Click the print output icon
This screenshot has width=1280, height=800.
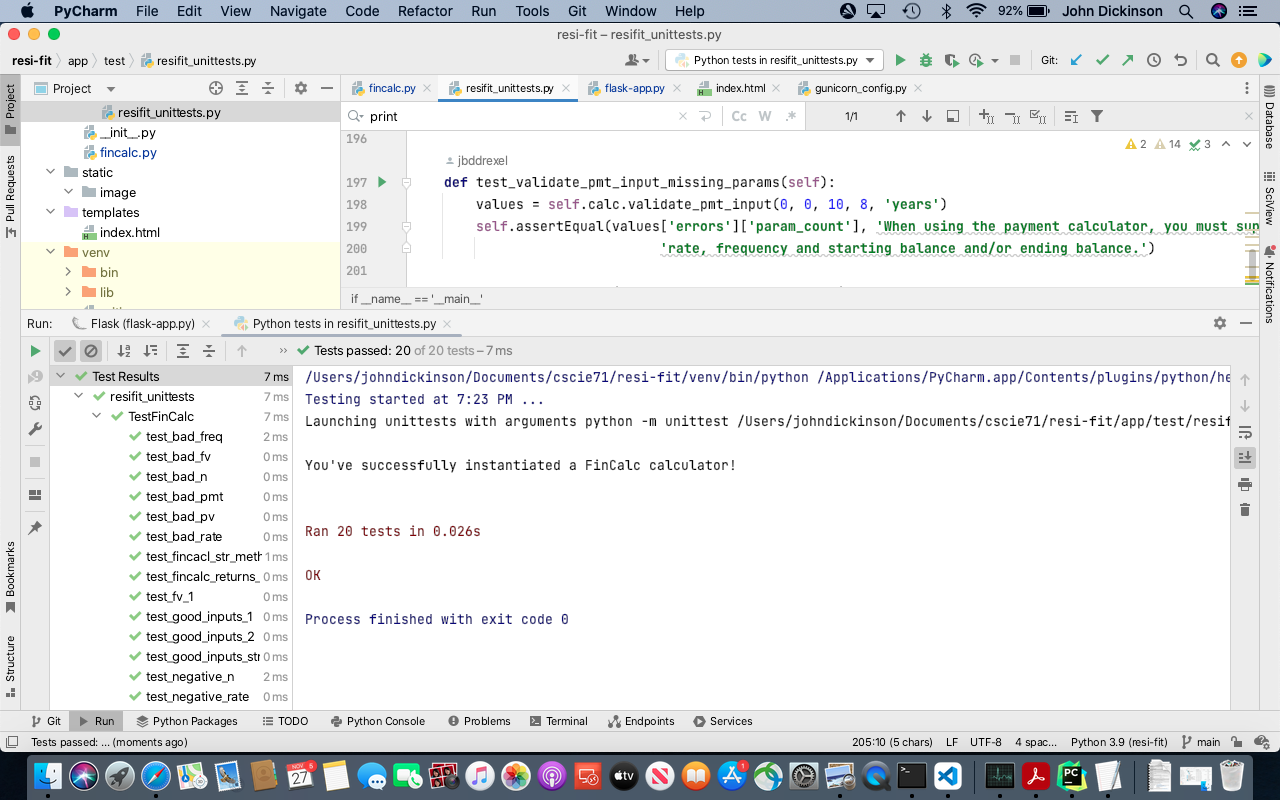point(1245,484)
